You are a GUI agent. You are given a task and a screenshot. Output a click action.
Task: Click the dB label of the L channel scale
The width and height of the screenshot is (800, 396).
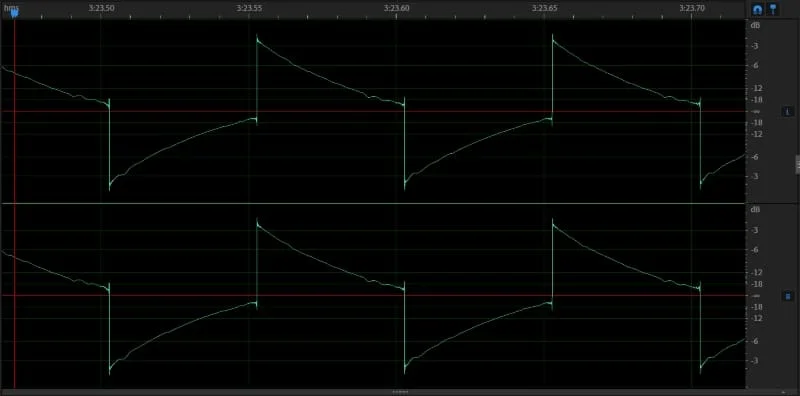pos(755,25)
